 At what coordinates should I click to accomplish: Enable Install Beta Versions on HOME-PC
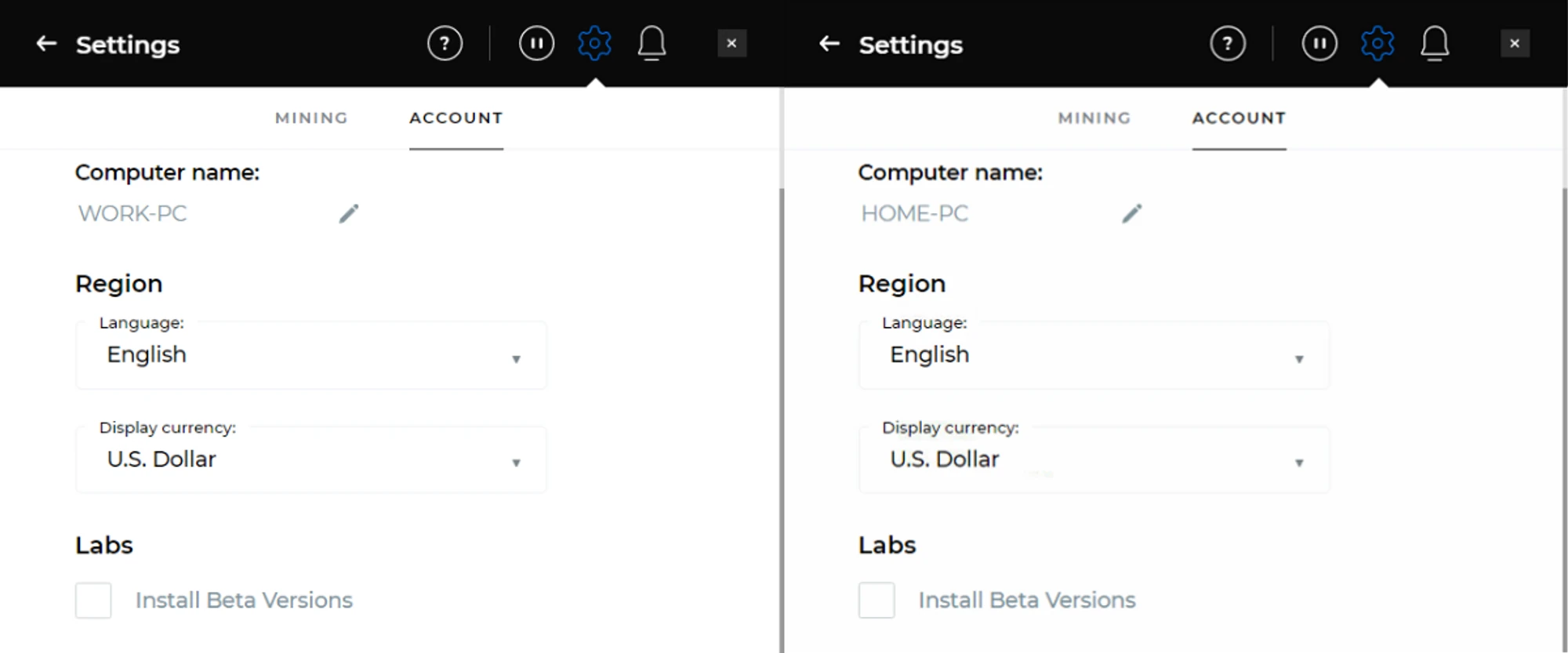click(x=877, y=600)
